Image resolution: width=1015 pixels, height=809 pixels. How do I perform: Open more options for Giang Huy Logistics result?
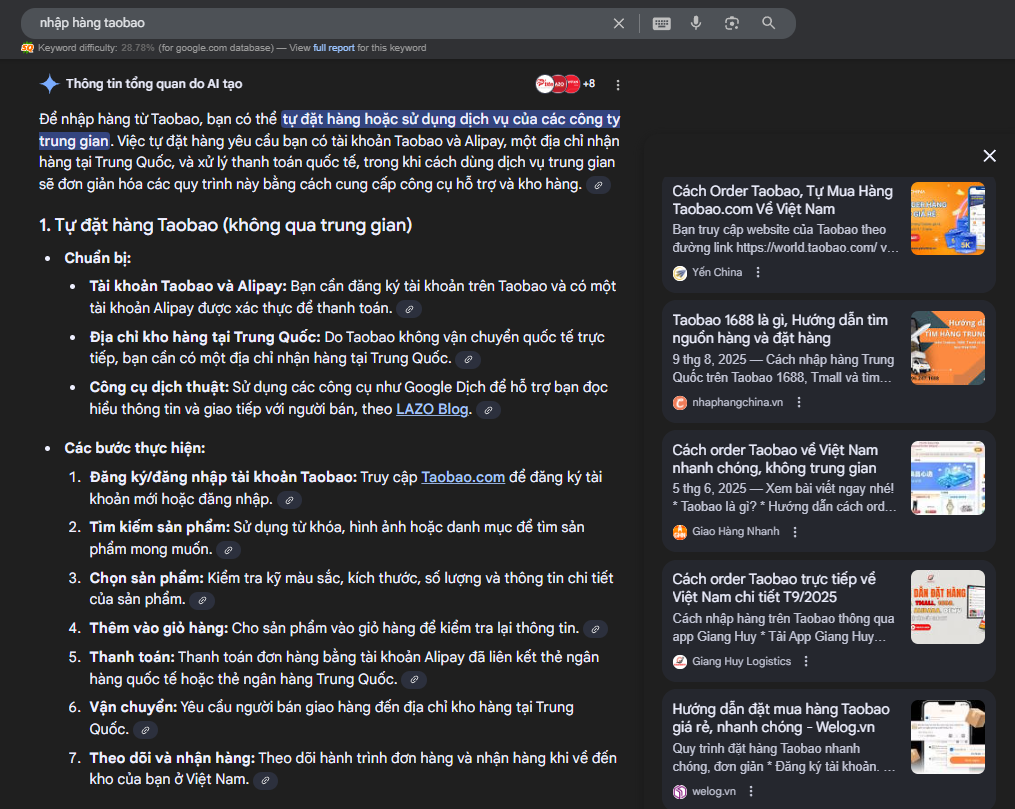click(x=806, y=661)
